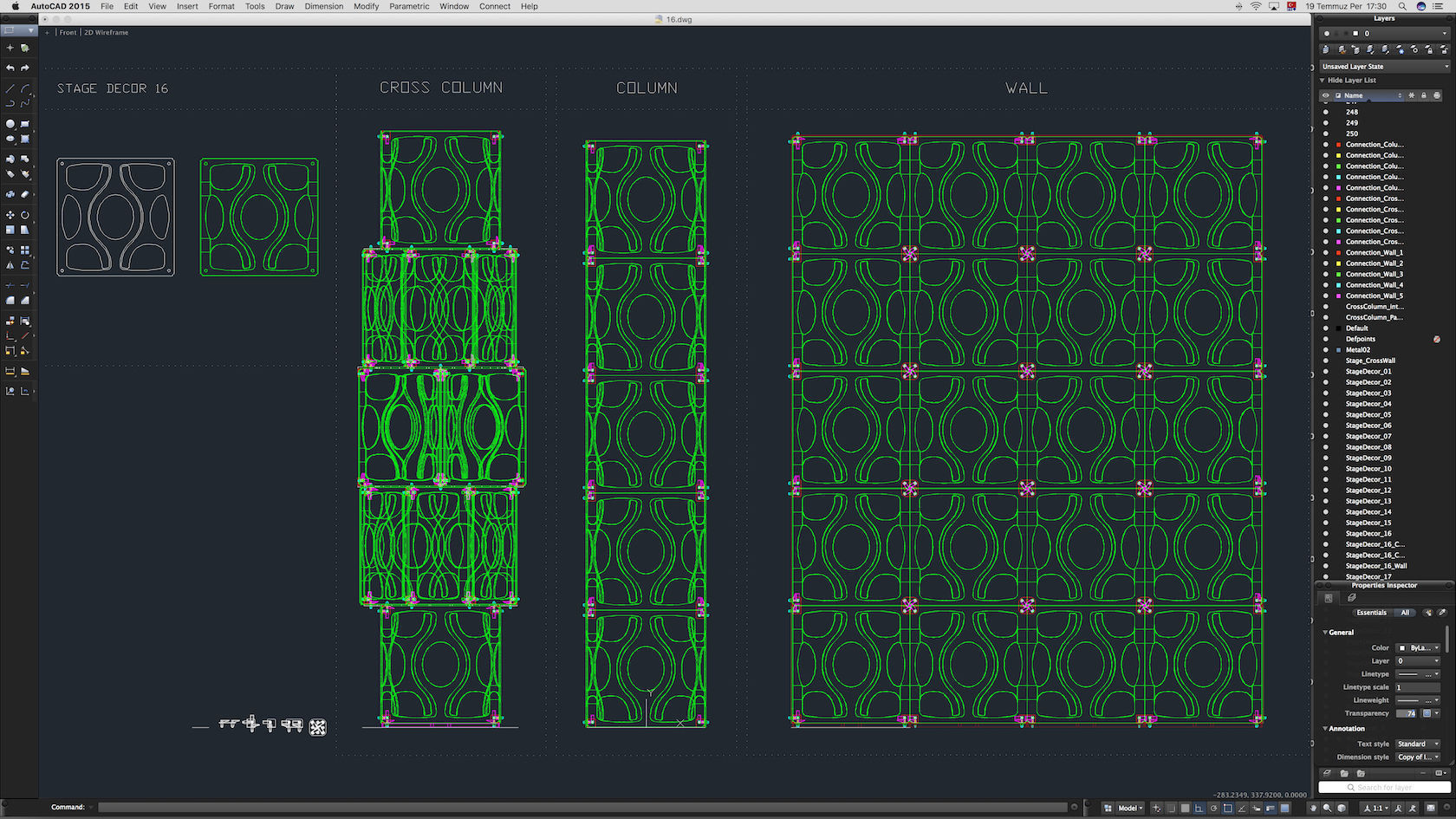The width and height of the screenshot is (1456, 819).
Task: Toggle Polar tracking in the status bar
Action: point(1213,808)
